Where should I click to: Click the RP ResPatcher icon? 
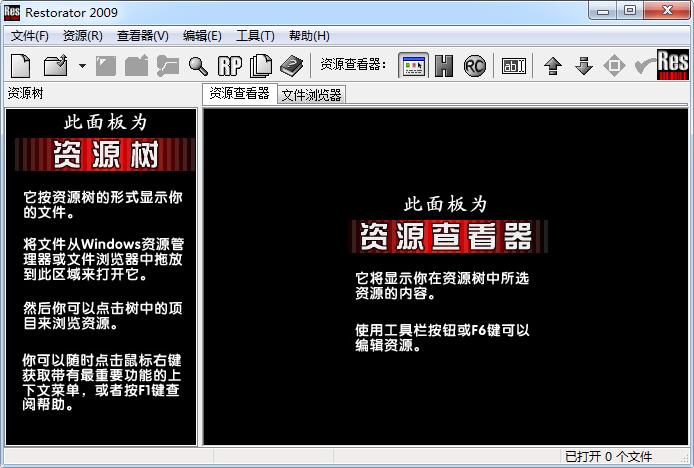(x=230, y=66)
